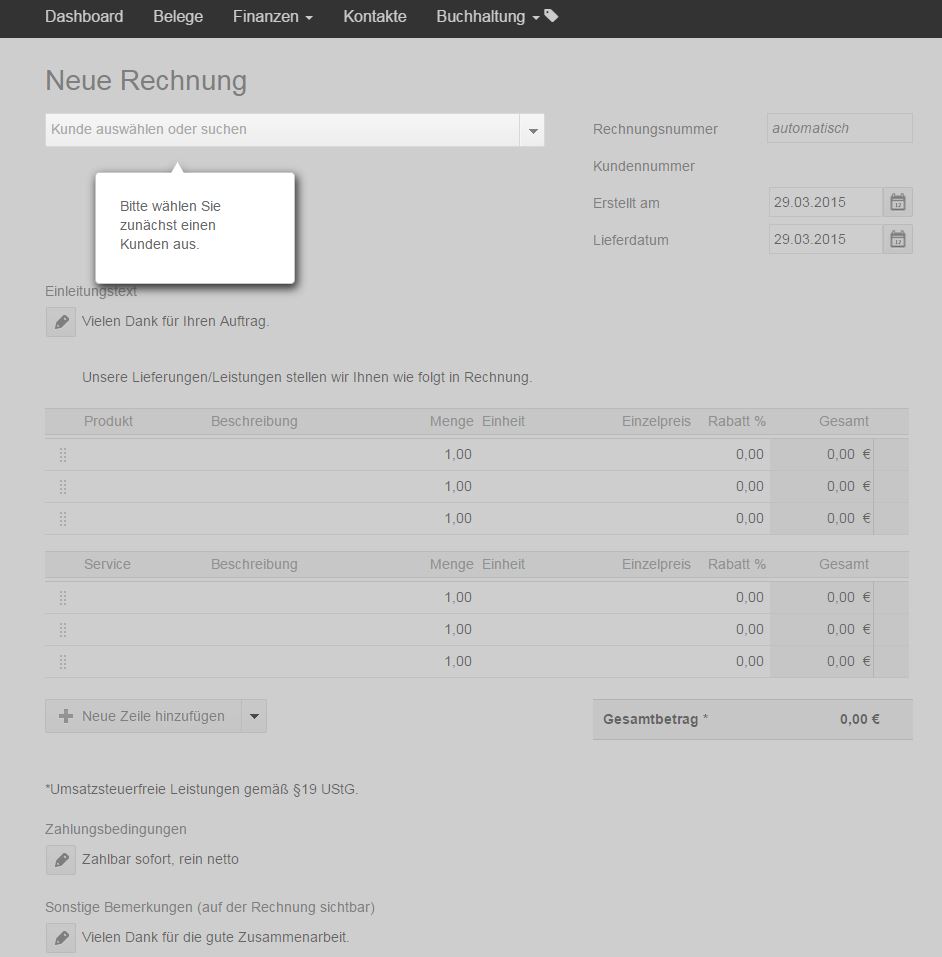
Task: Focus the Kunde auswählen search field
Action: click(282, 130)
